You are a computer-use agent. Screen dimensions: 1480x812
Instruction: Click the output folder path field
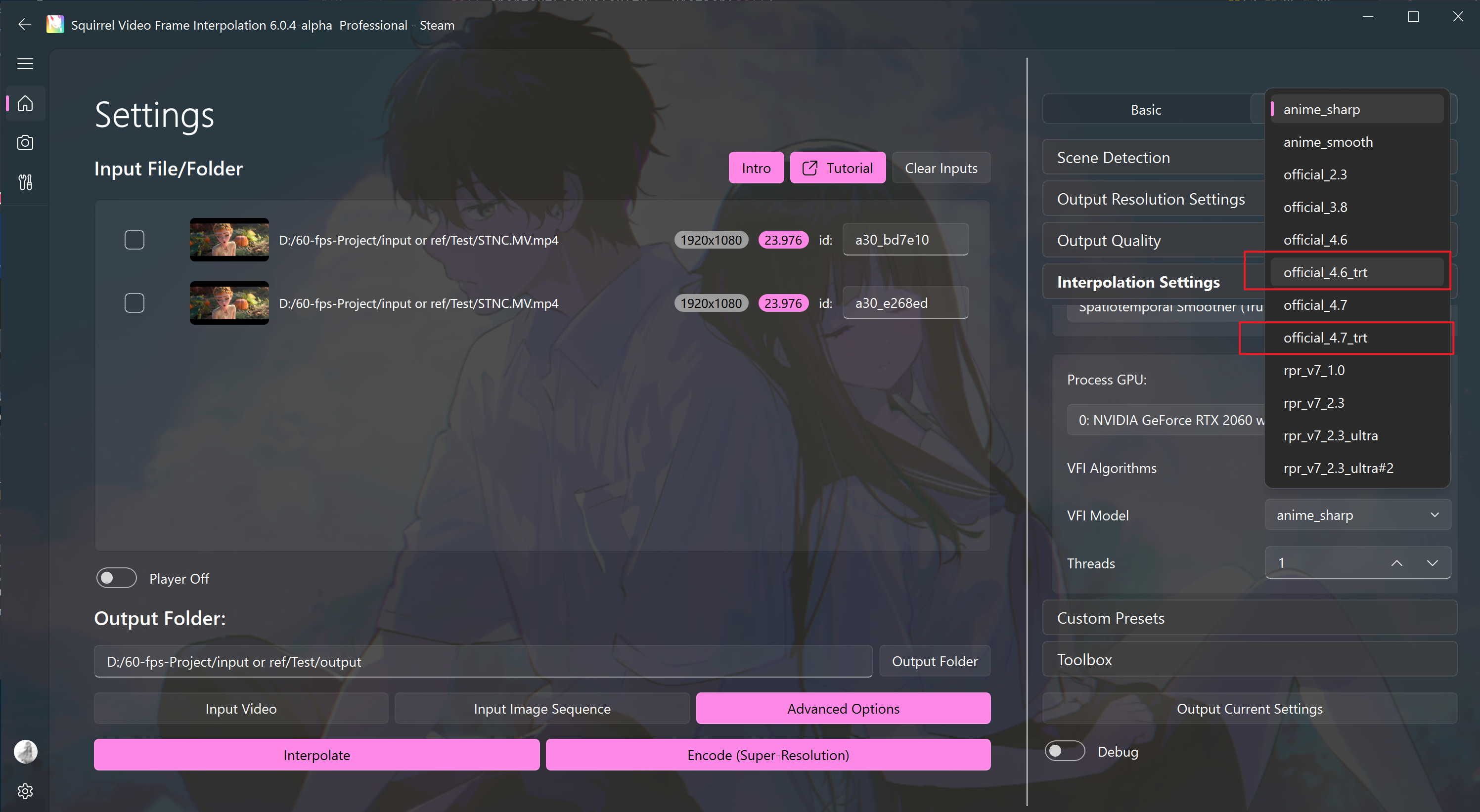[x=483, y=661]
